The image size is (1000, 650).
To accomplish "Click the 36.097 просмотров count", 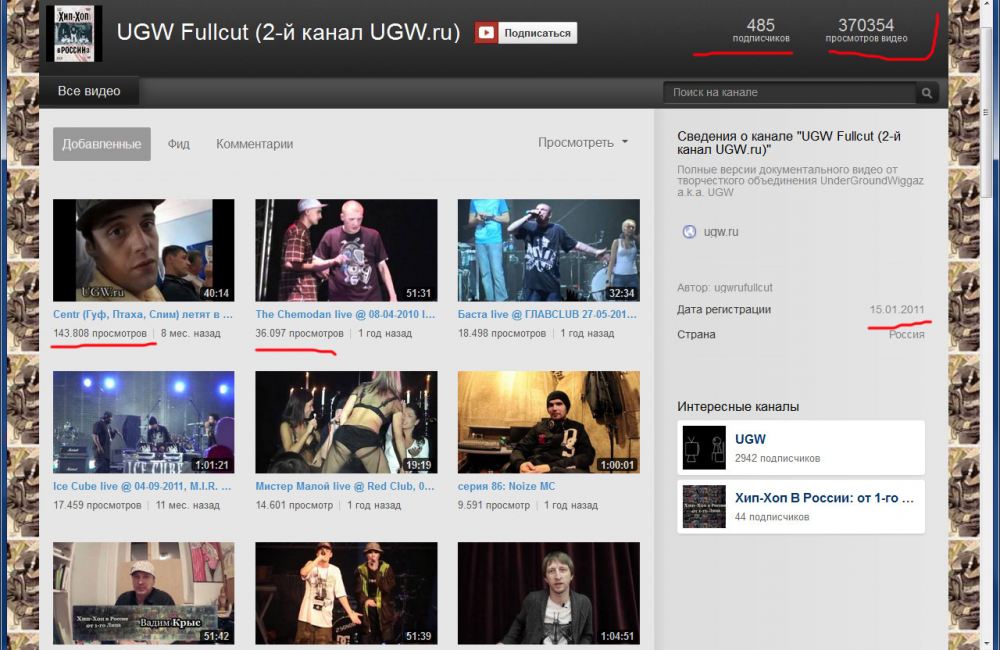I will pyautogui.click(x=299, y=334).
